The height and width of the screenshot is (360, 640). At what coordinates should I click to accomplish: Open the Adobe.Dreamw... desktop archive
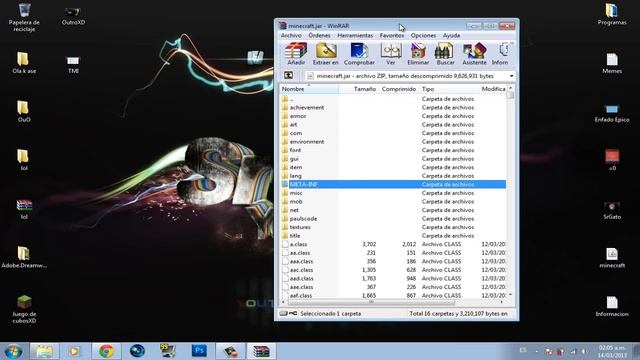point(24,258)
